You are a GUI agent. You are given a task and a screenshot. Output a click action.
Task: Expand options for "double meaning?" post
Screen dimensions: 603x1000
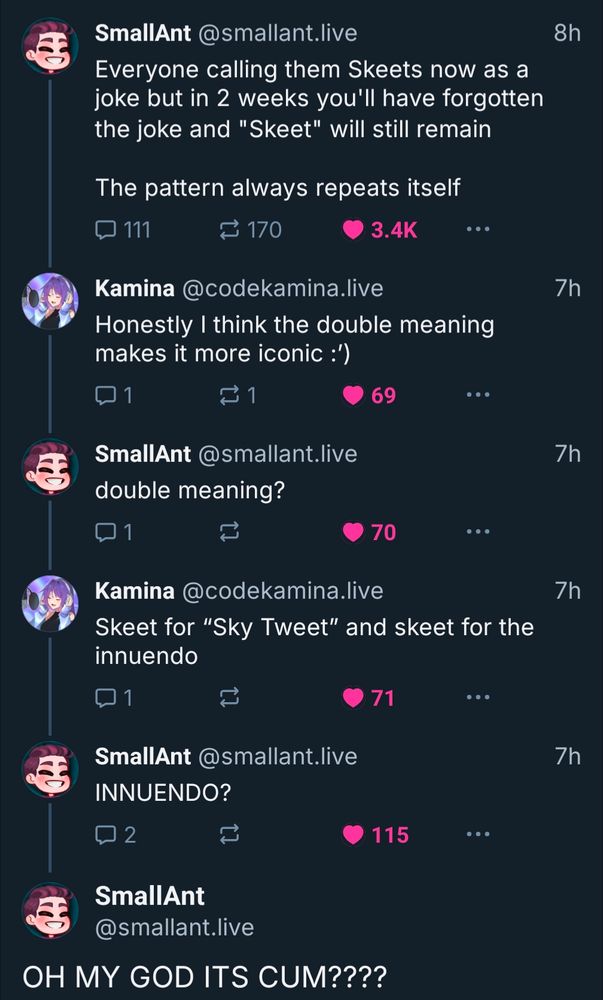click(x=478, y=533)
